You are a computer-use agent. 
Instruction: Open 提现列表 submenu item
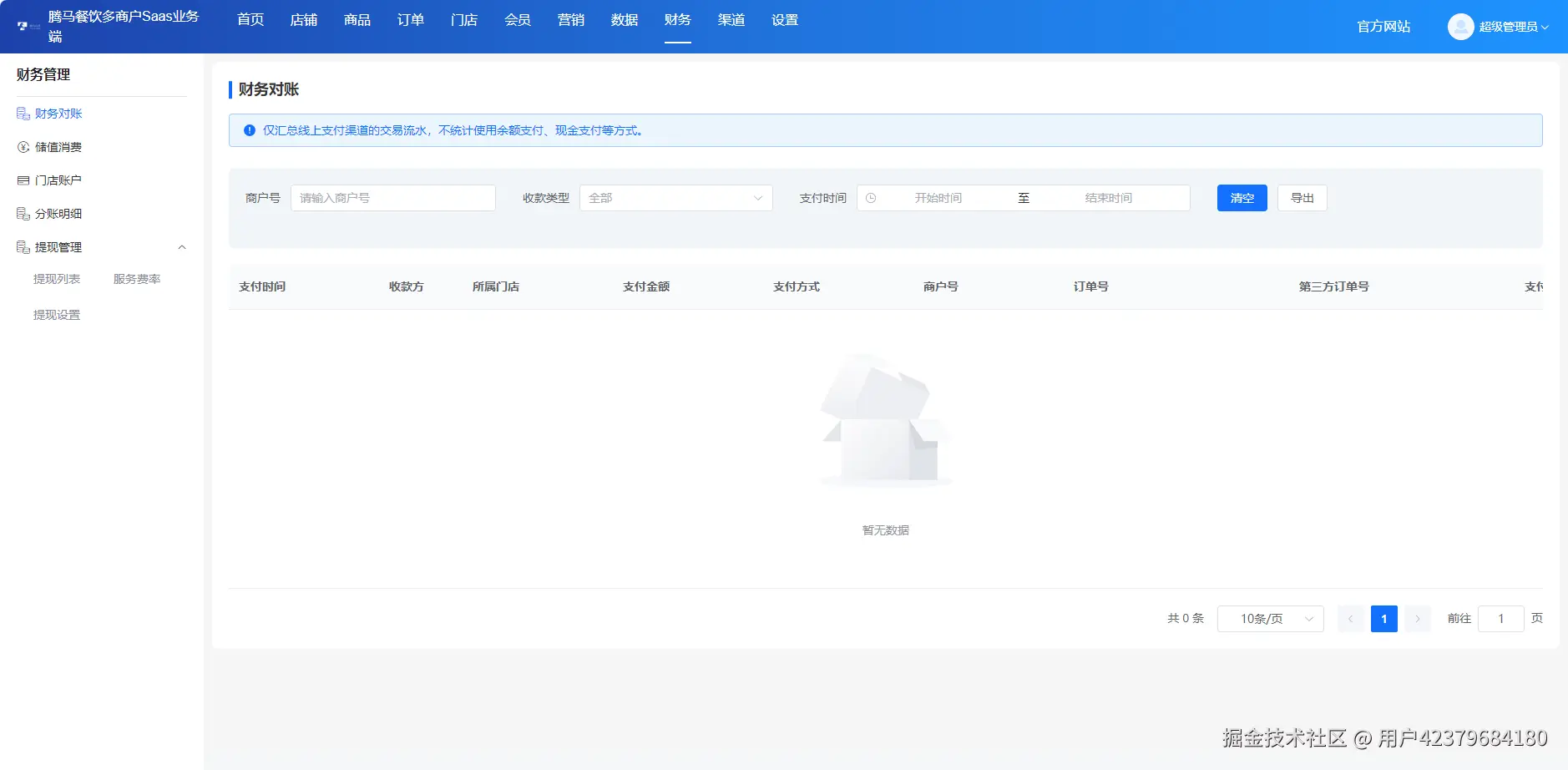pos(57,279)
